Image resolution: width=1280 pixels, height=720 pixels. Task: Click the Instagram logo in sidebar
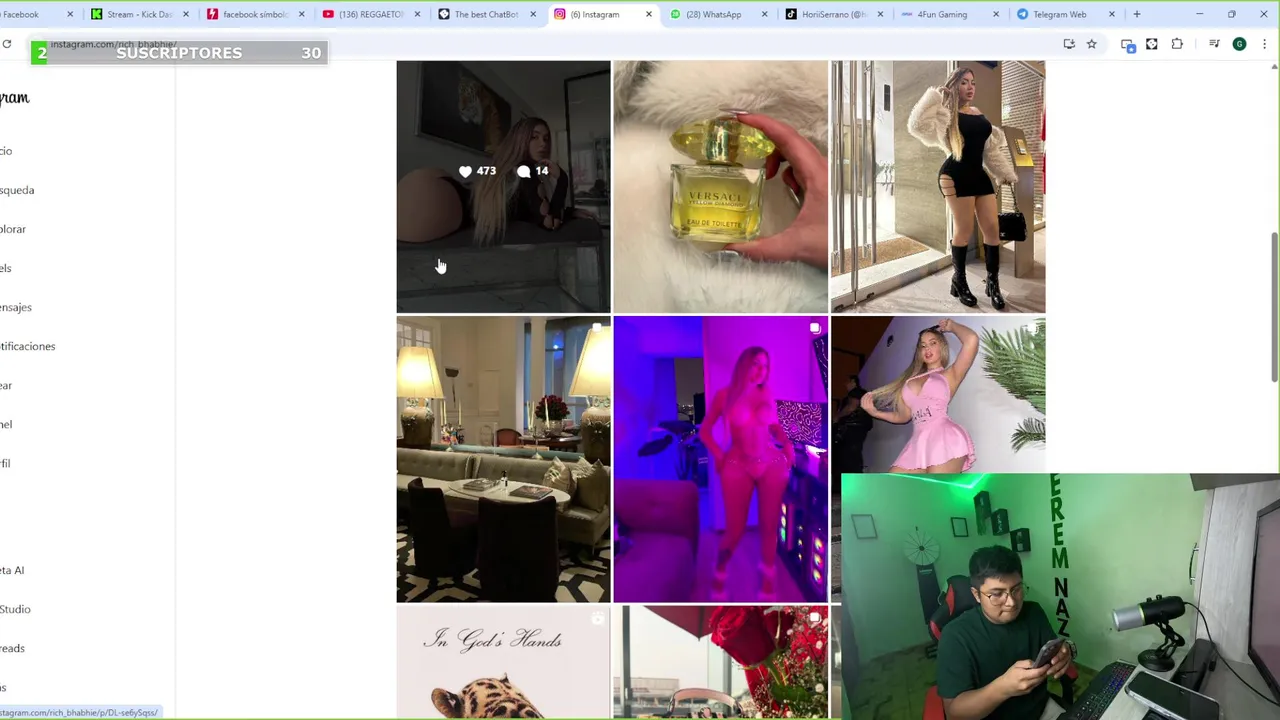[14, 98]
